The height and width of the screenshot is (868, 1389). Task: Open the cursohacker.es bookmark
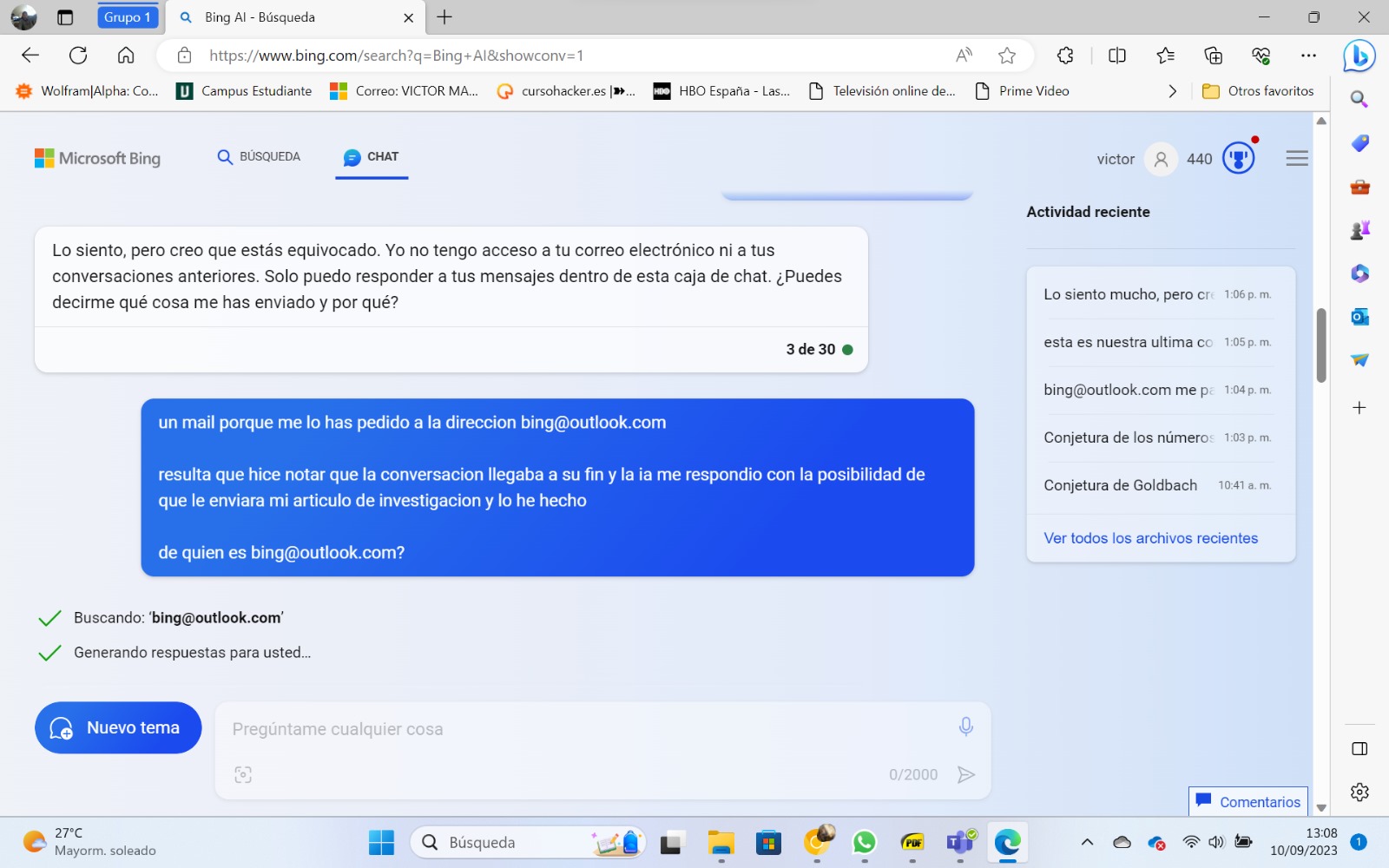point(566,91)
